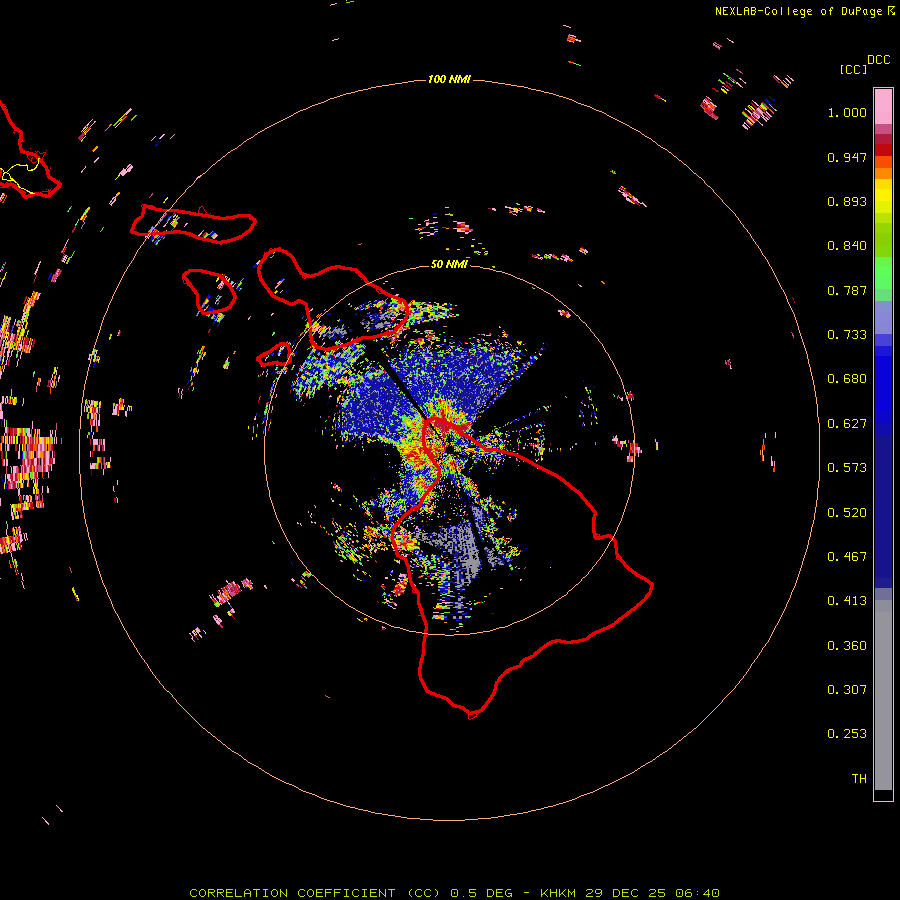Image resolution: width=900 pixels, height=900 pixels.
Task: Click the 06:40 time stamp
Action: 697,893
